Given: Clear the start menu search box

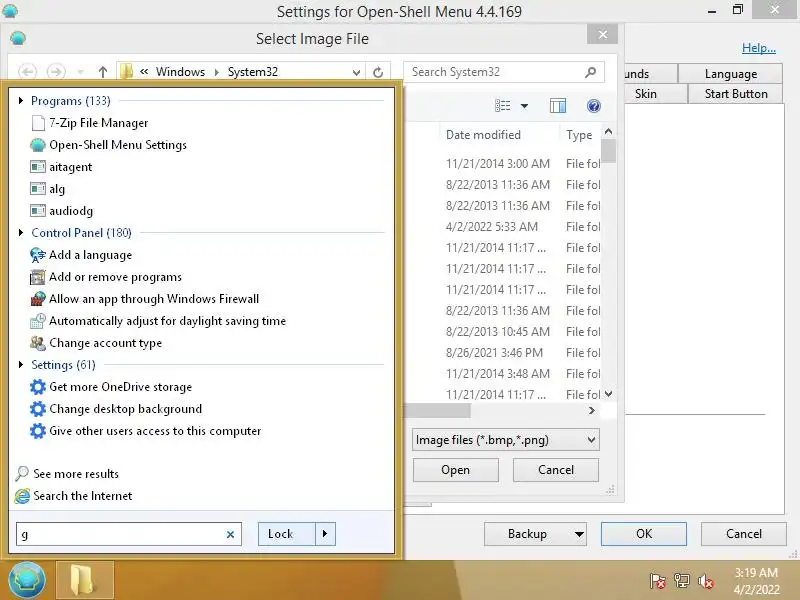Looking at the screenshot, I should 230,534.
